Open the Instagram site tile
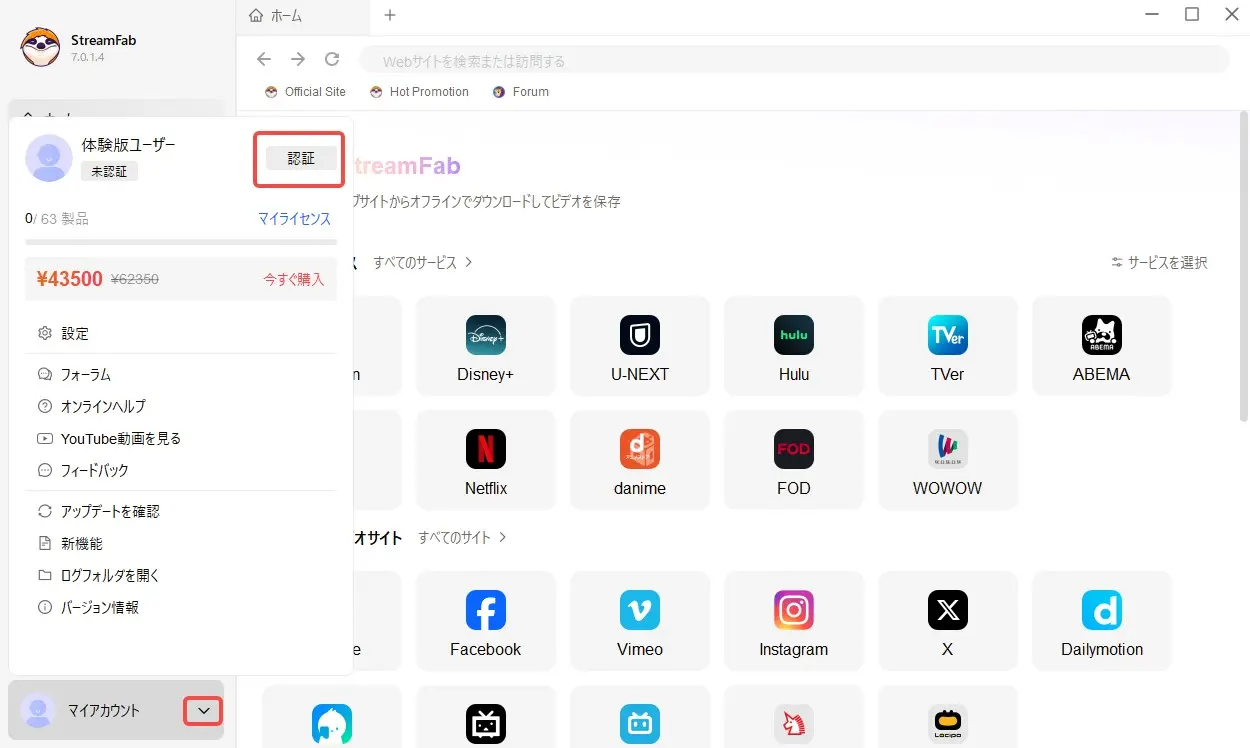 (793, 621)
